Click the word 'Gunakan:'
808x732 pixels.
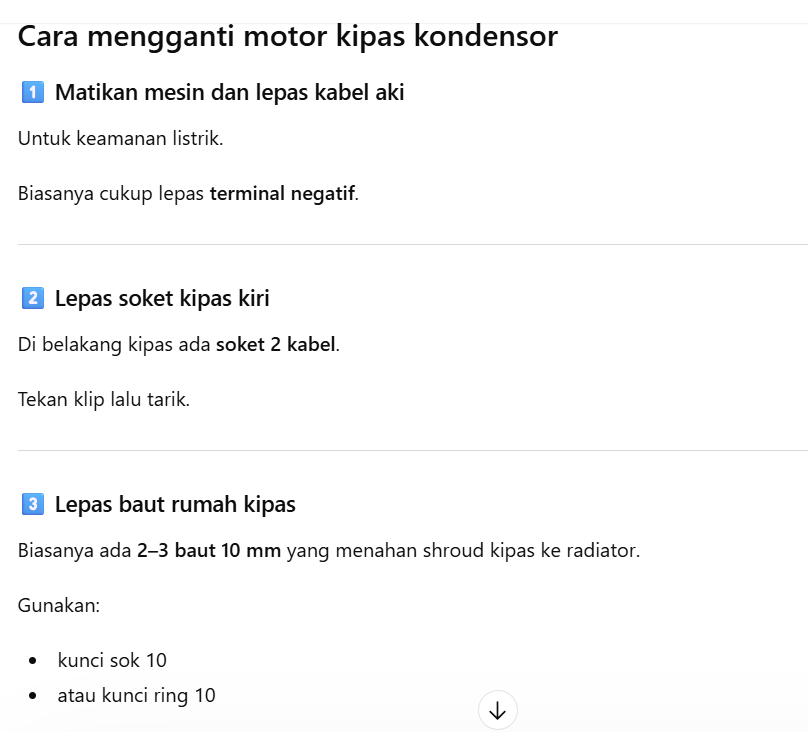[59, 605]
